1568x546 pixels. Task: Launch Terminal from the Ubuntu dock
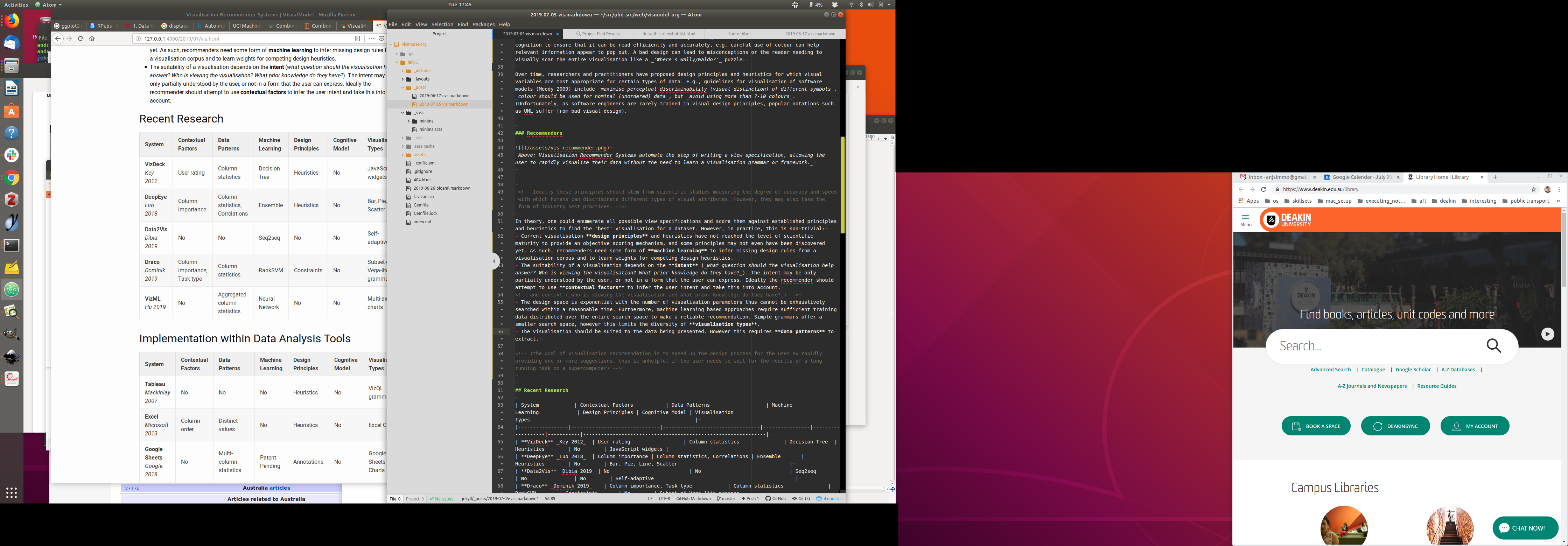(12, 245)
